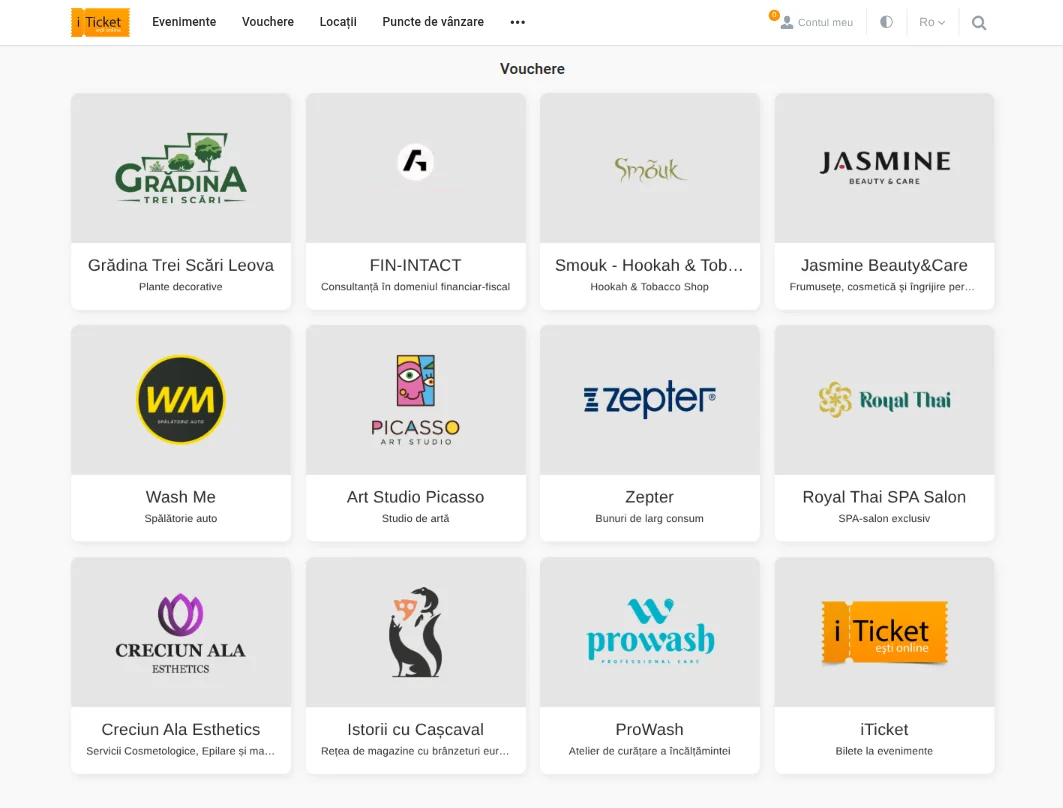
Task: Click 'SPA-salon exclusiv' subtitle
Action: pos(884,519)
